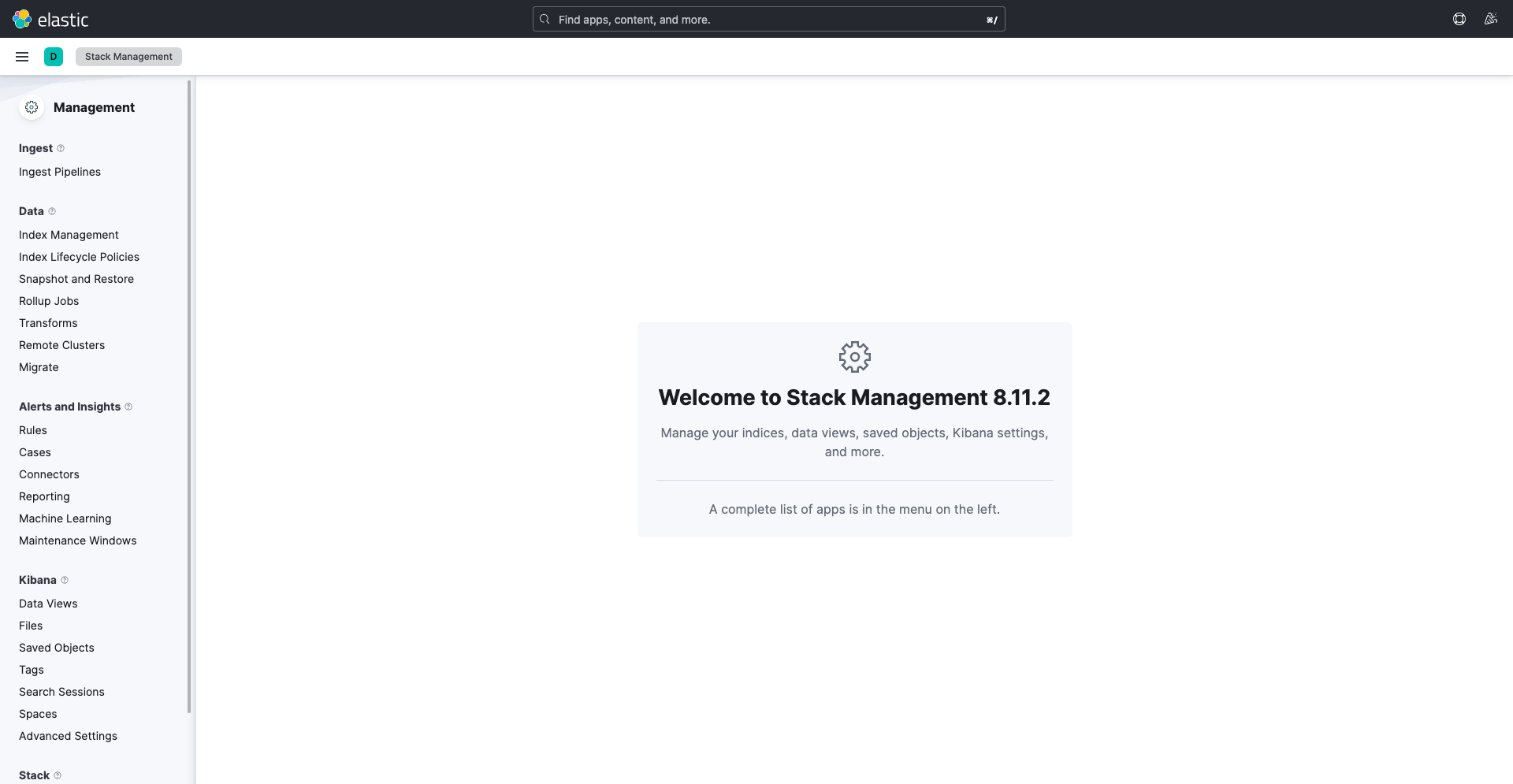
Task: Open Rules under Alerts and Insights
Action: [33, 430]
